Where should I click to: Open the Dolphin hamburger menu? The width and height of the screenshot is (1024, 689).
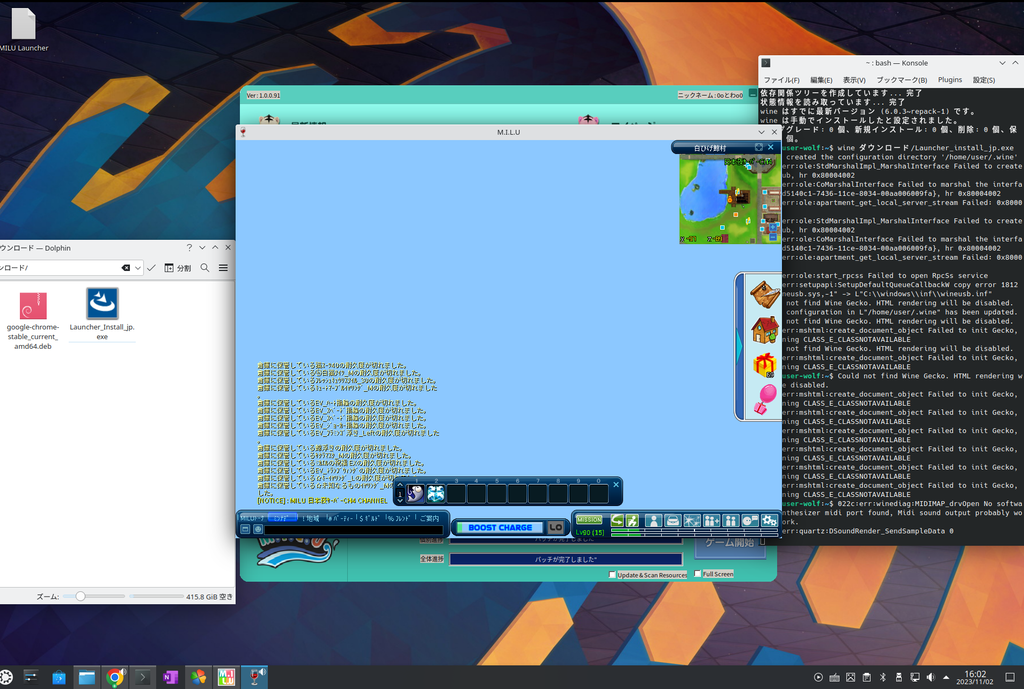tap(223, 268)
